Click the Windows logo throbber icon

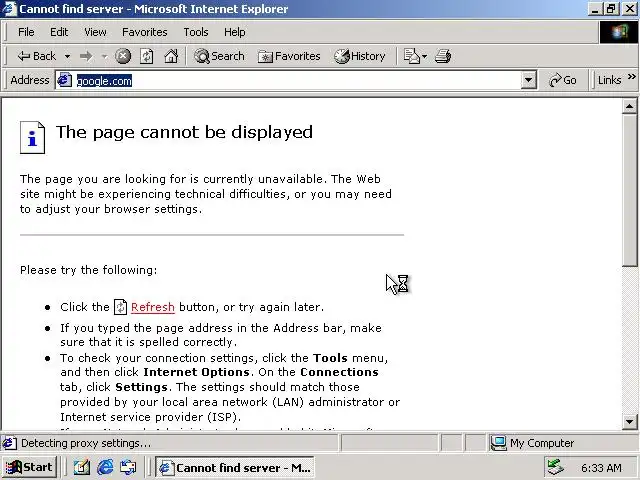click(x=619, y=32)
